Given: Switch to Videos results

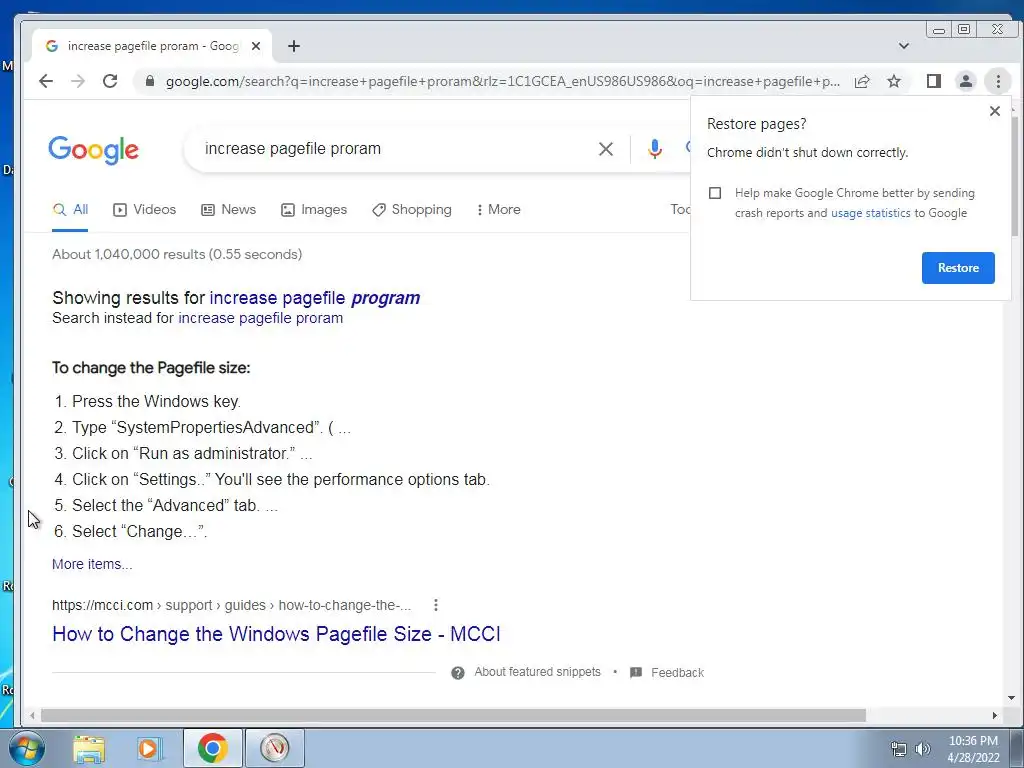Looking at the screenshot, I should click(x=145, y=210).
